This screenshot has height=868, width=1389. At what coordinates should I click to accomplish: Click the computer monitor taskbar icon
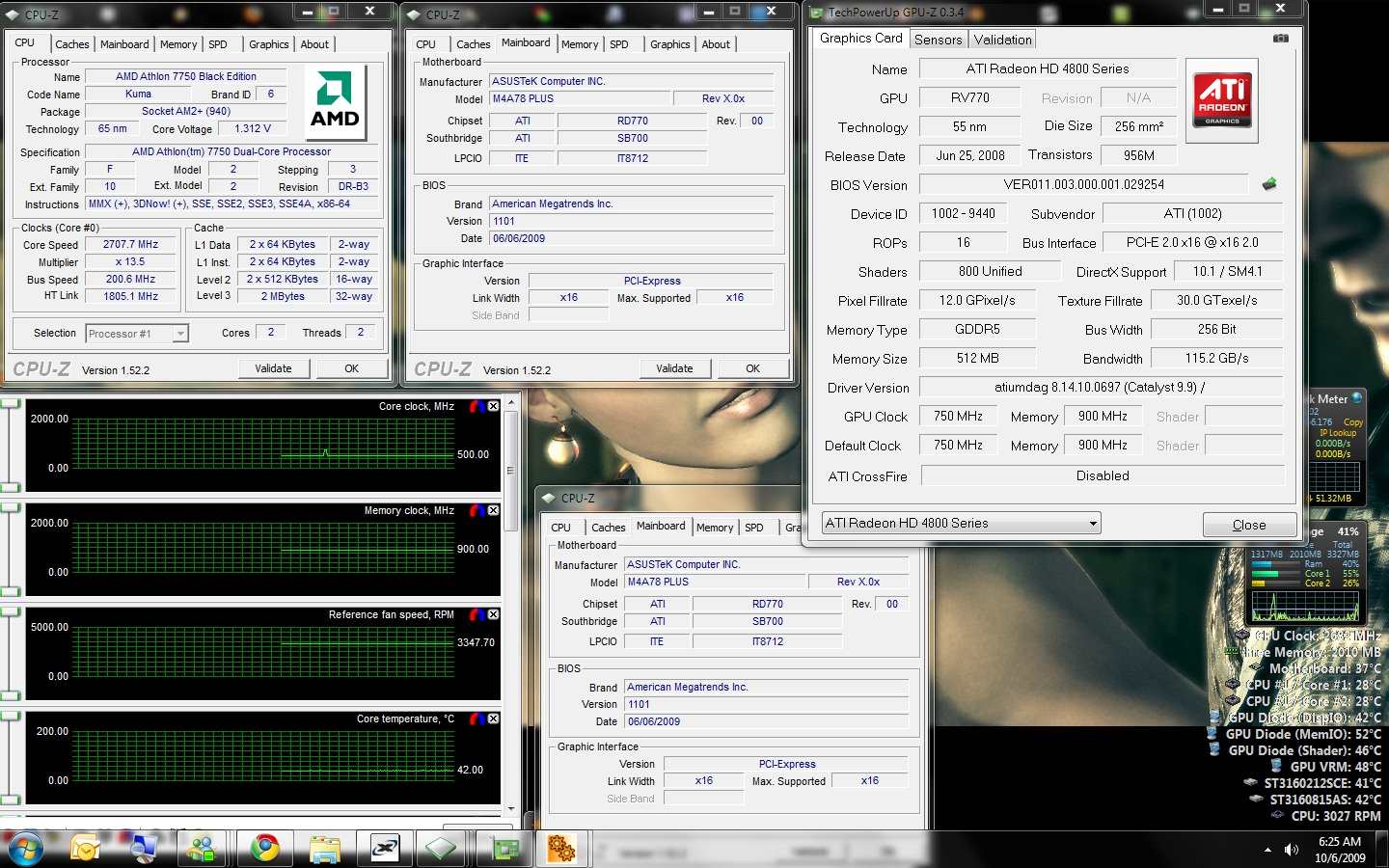(x=144, y=849)
